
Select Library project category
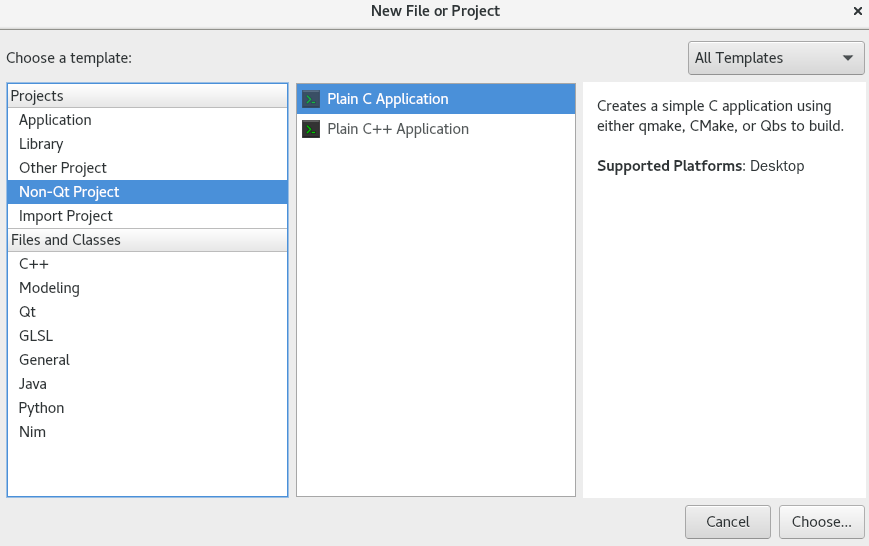point(147,144)
